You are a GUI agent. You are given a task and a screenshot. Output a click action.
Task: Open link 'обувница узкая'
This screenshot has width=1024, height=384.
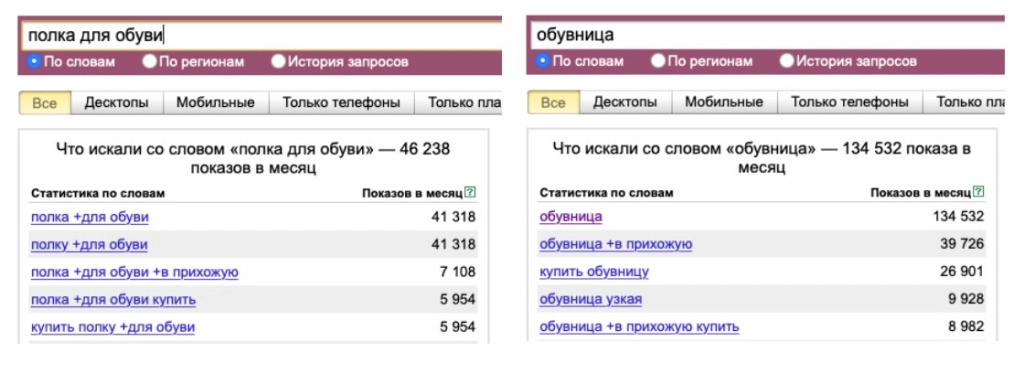click(x=590, y=300)
